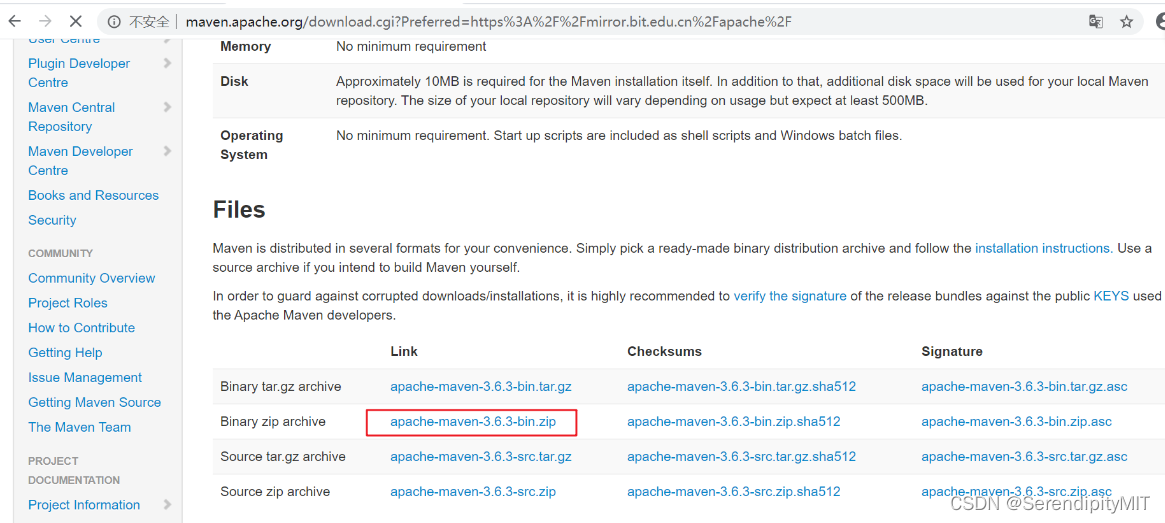Open Project Information link

84,504
